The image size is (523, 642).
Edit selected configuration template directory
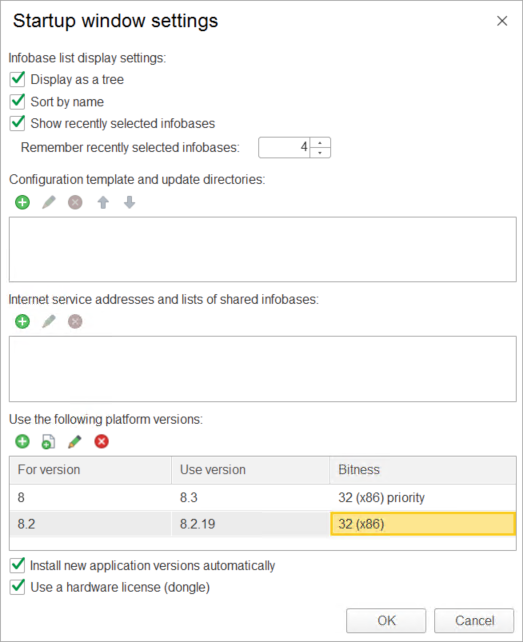click(49, 202)
